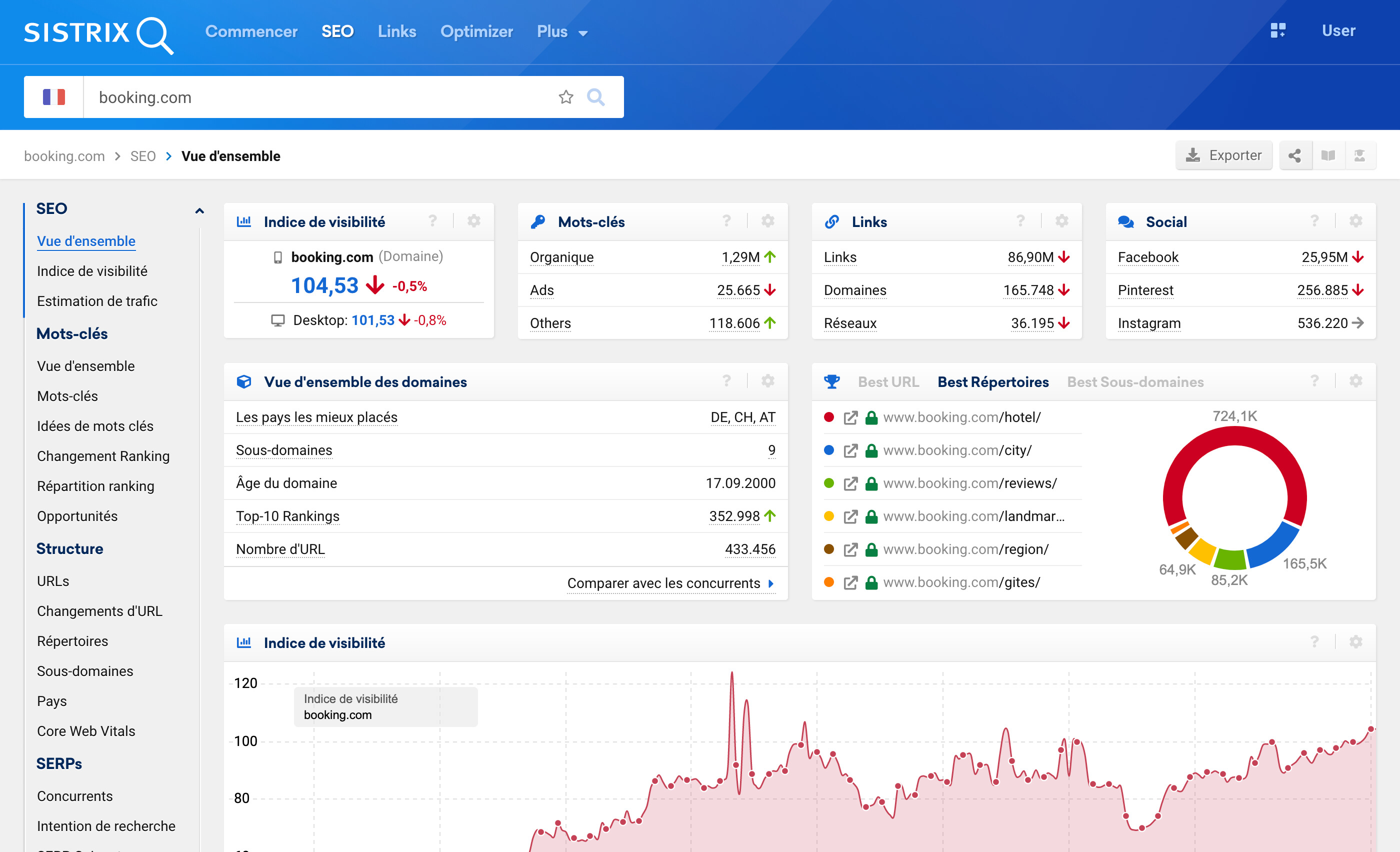Click the www.booking.com/landmar… directory link
The image size is (1400, 852).
974,517
